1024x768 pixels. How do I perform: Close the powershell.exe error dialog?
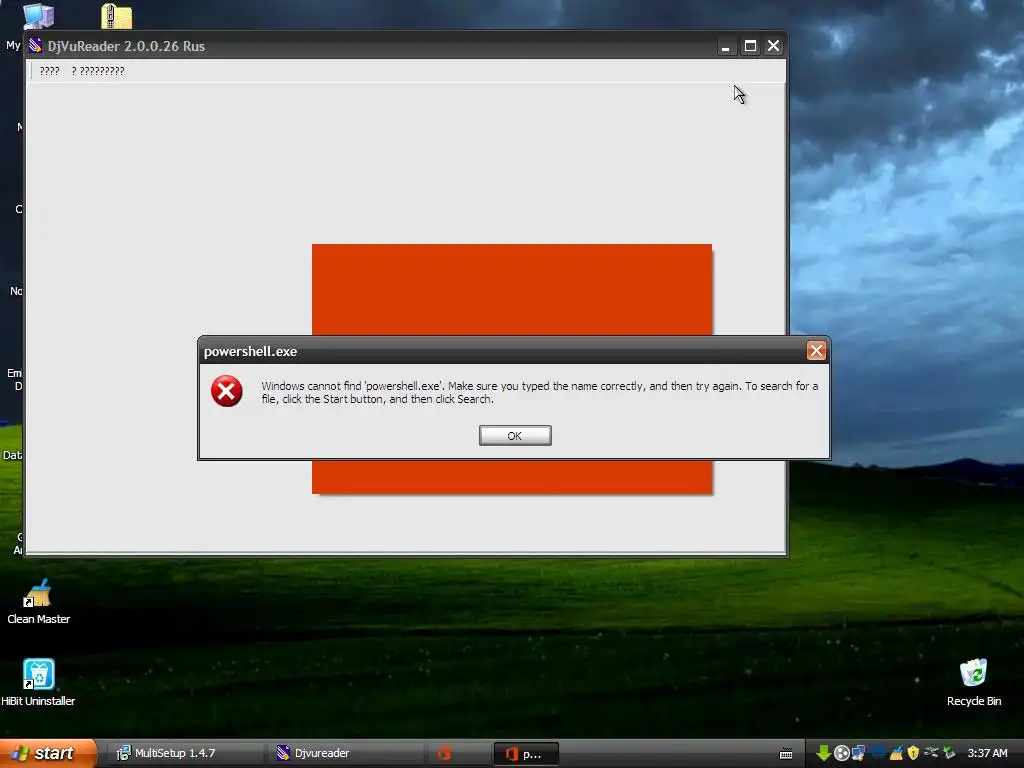(816, 351)
